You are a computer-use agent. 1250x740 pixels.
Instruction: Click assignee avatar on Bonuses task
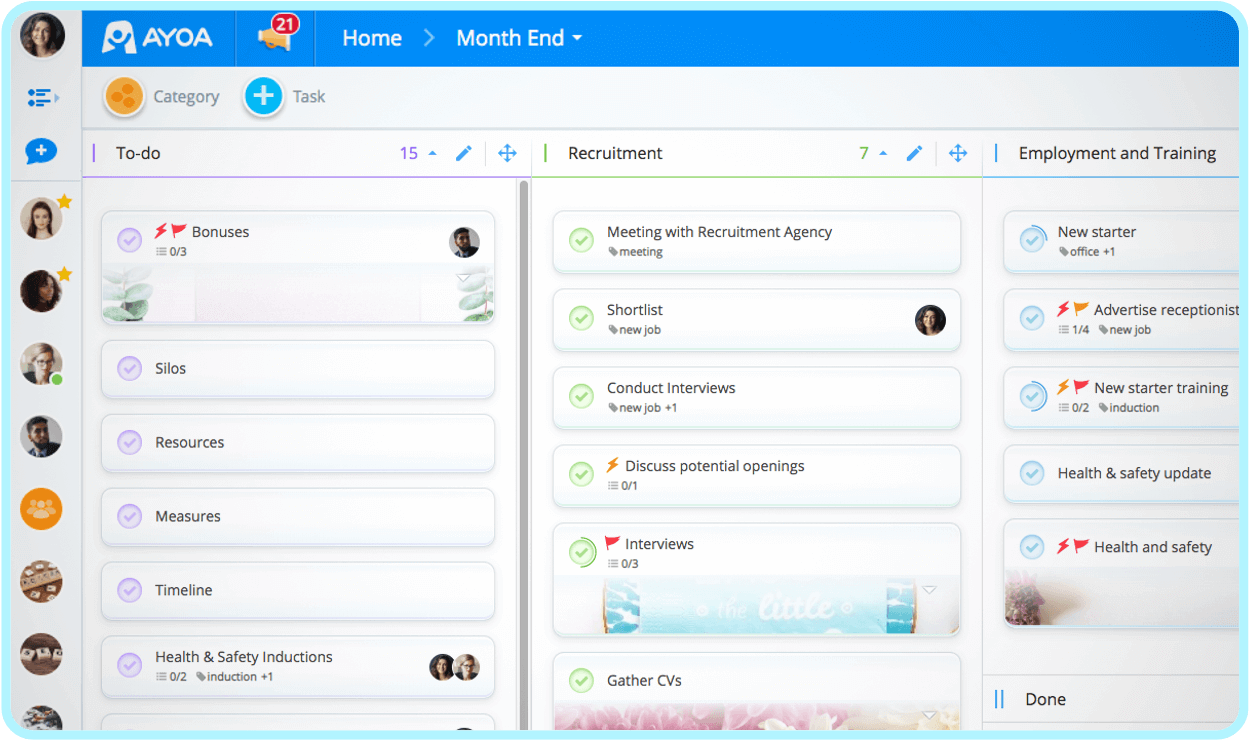coord(464,242)
